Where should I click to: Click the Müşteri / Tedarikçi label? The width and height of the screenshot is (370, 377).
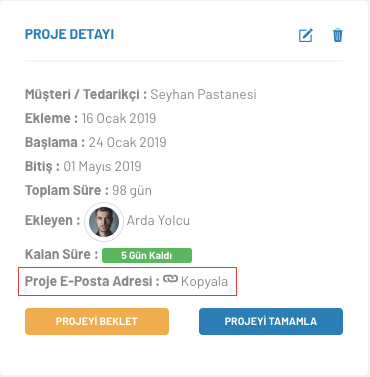pyautogui.click(x=86, y=95)
